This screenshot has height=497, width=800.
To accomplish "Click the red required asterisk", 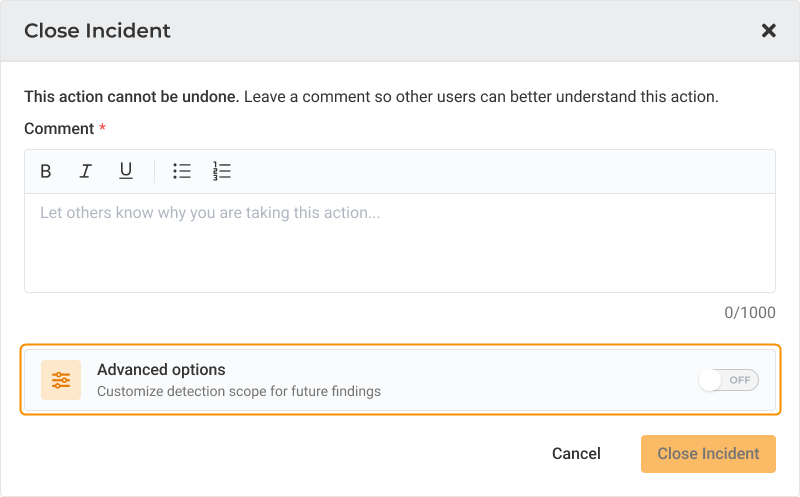I will [103, 127].
